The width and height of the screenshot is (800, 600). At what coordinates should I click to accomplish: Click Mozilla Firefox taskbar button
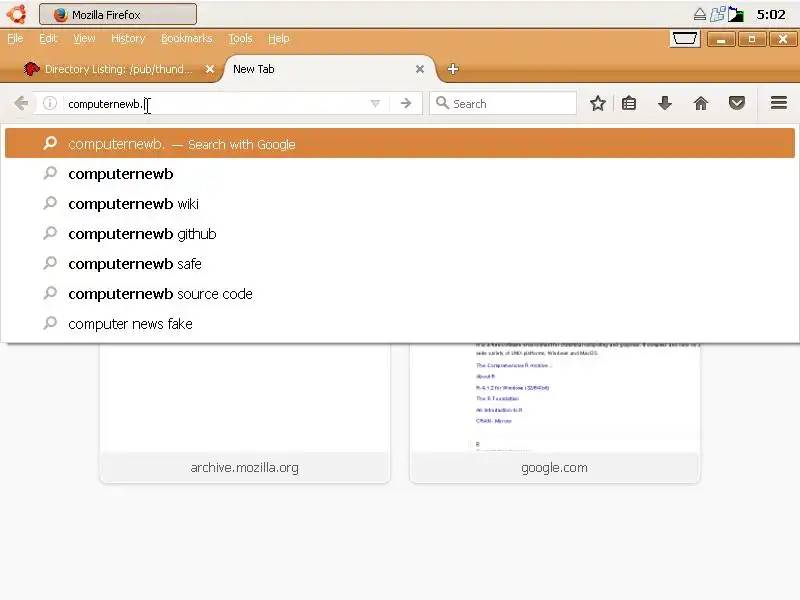(118, 14)
